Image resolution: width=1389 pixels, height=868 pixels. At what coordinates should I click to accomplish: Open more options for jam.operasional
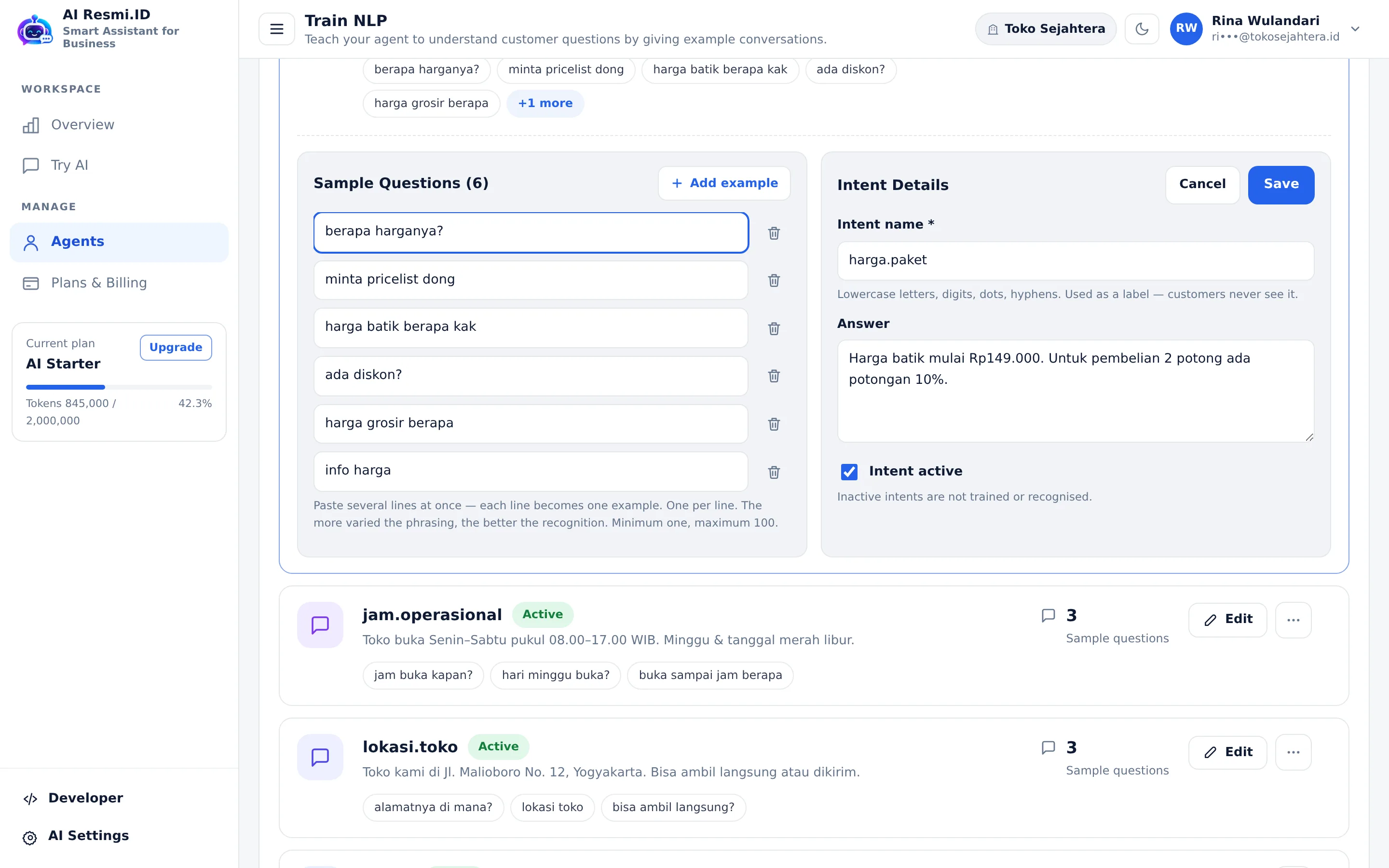1293,620
